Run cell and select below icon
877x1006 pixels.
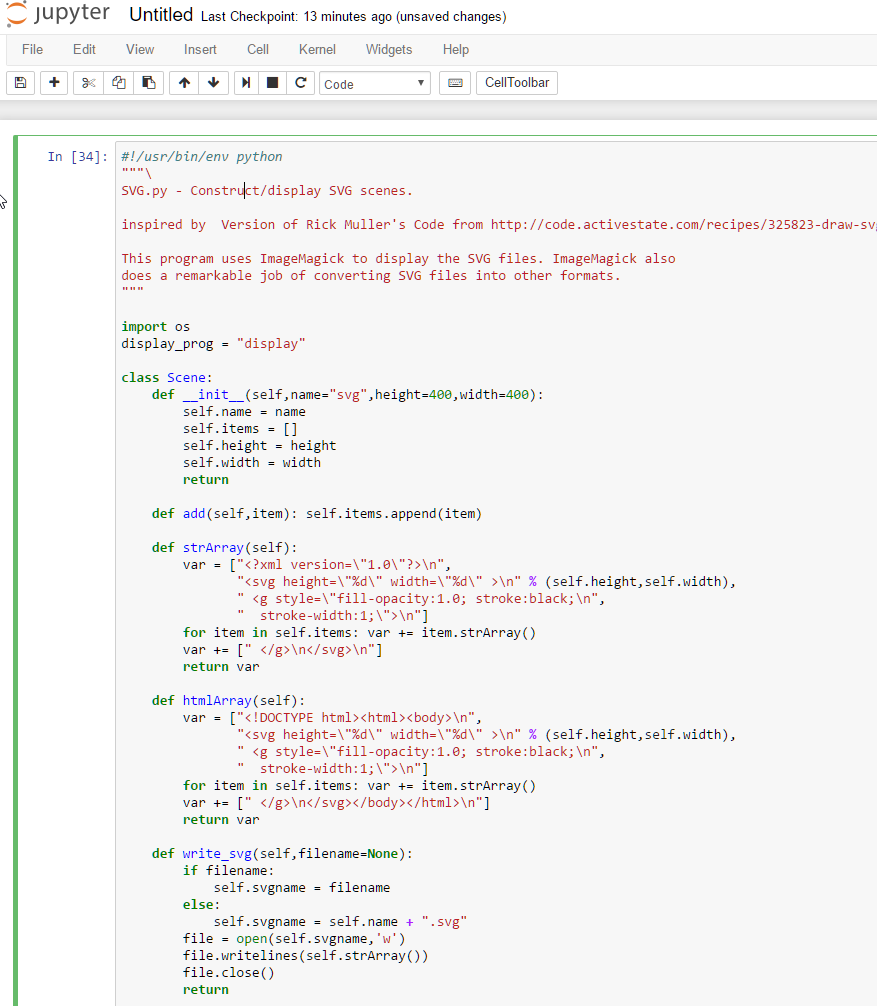pos(246,83)
